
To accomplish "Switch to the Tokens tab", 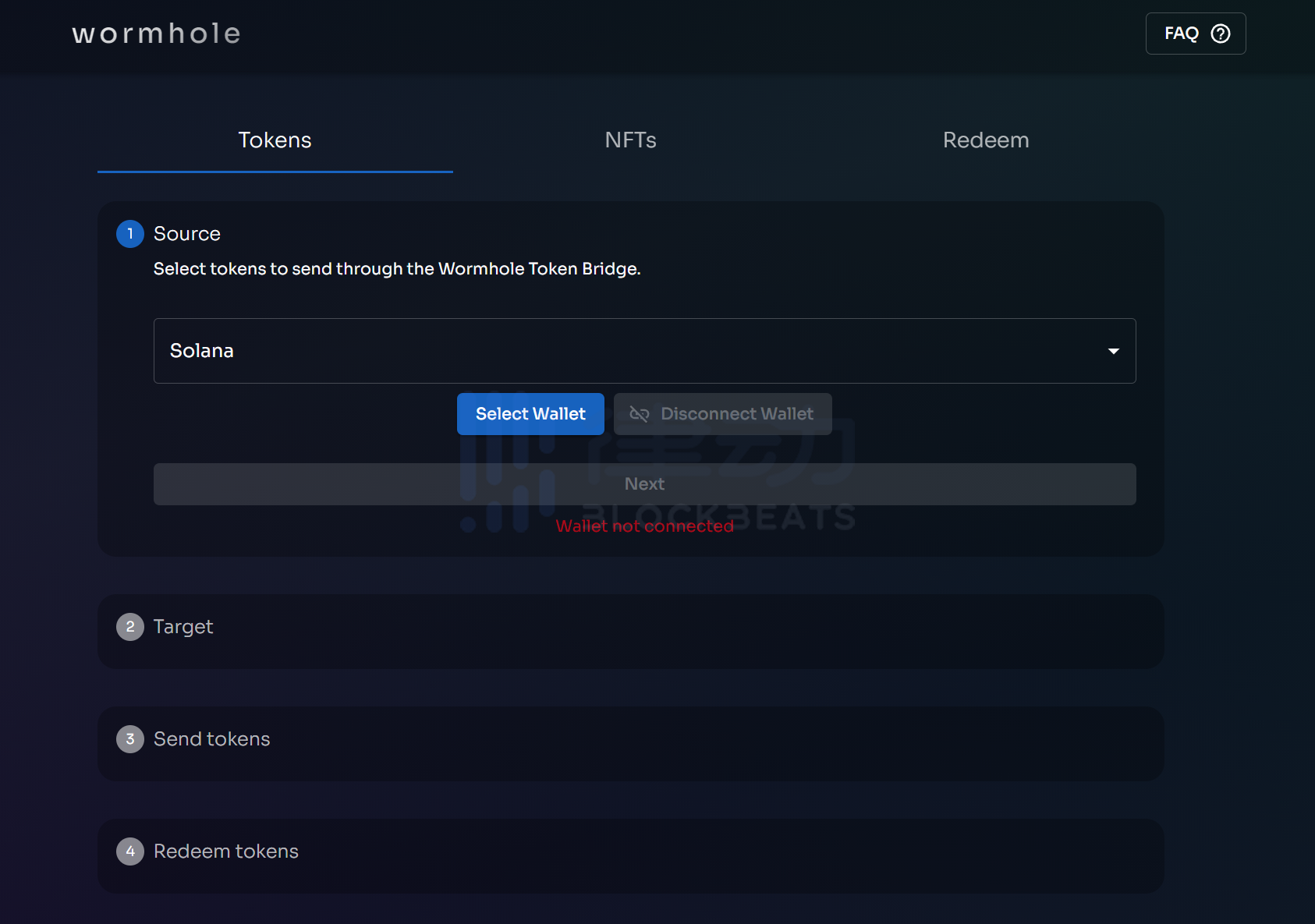I will click(275, 140).
